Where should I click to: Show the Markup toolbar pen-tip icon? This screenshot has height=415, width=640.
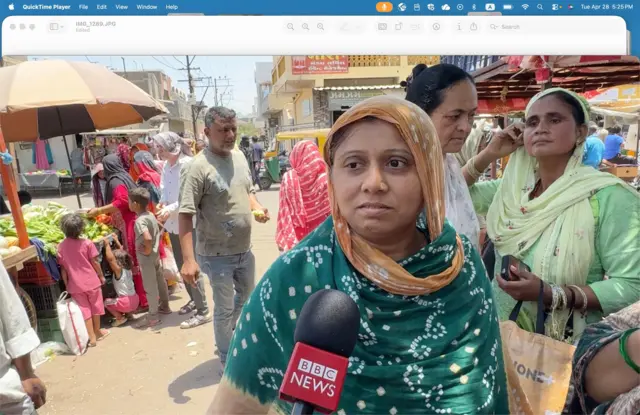(436, 26)
